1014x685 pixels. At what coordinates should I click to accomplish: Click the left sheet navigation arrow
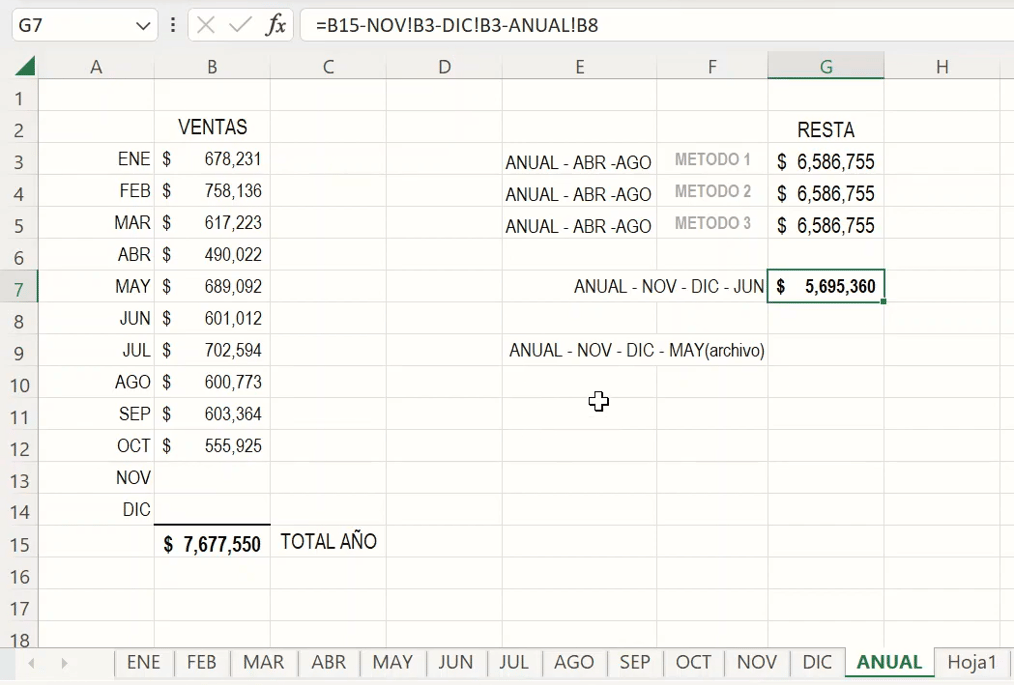click(x=30, y=663)
